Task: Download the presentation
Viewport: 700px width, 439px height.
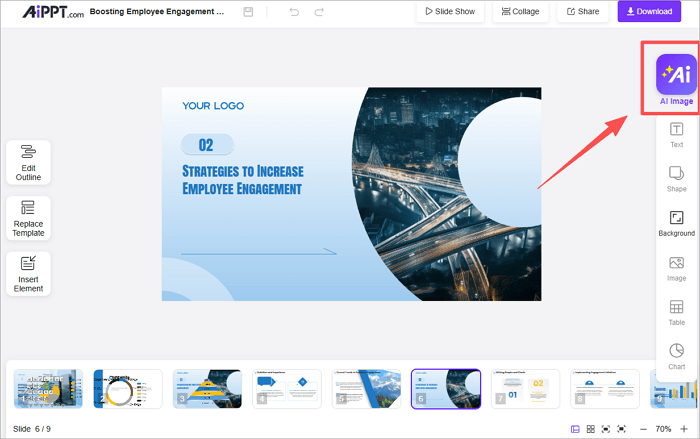Action: coord(657,12)
